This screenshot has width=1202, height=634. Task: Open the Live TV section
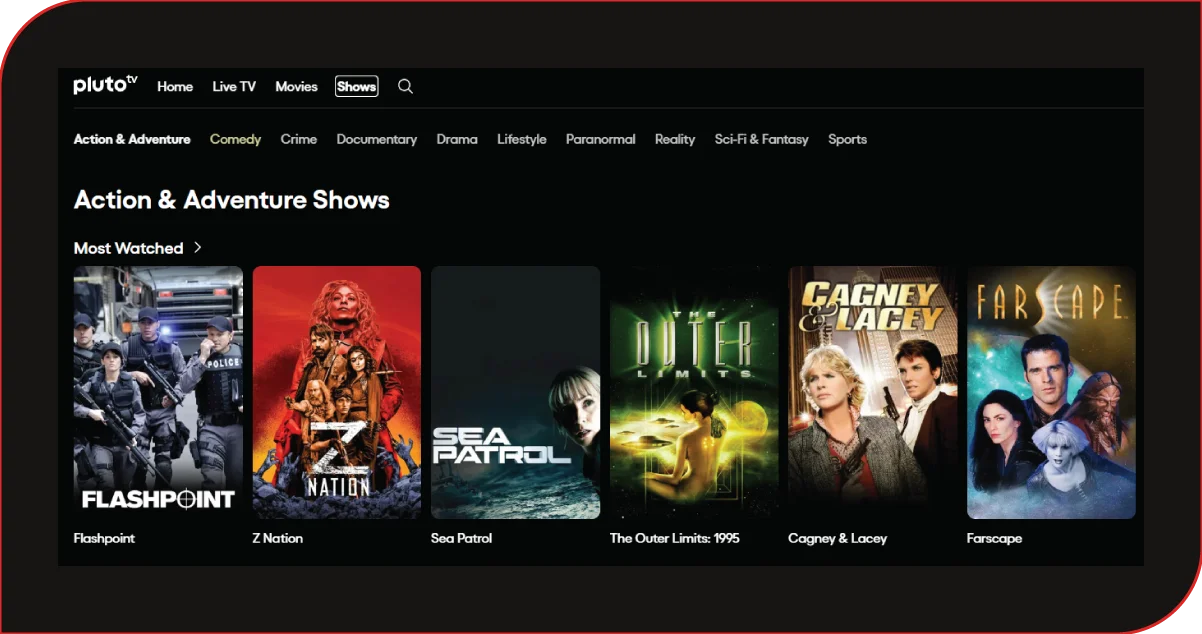pyautogui.click(x=234, y=87)
